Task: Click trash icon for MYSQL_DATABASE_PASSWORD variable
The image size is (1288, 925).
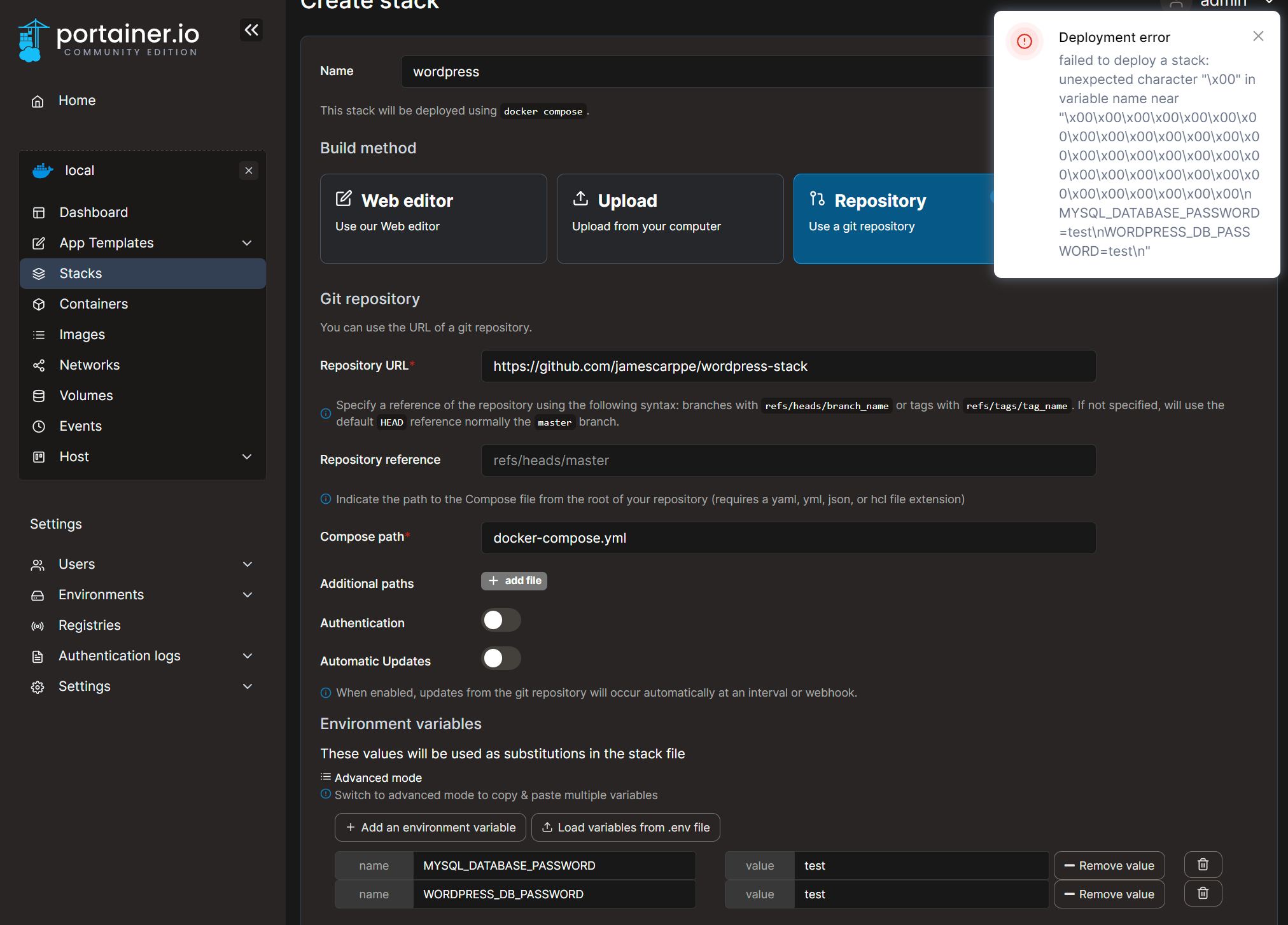Action: tap(1203, 865)
